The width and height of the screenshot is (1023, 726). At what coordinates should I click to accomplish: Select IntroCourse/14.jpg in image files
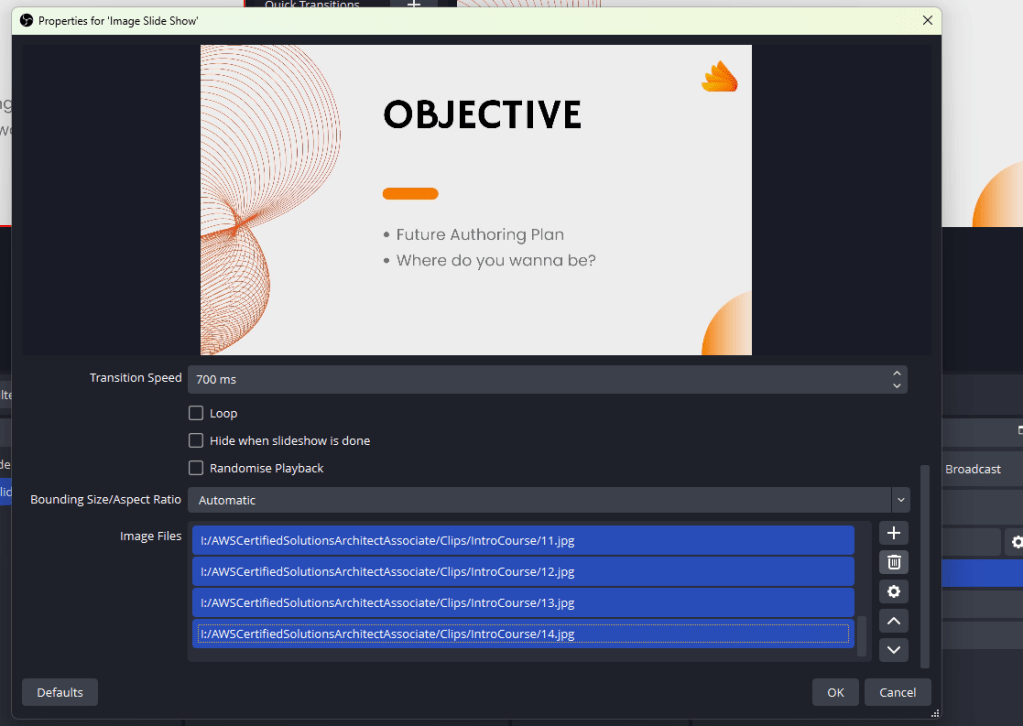click(523, 633)
